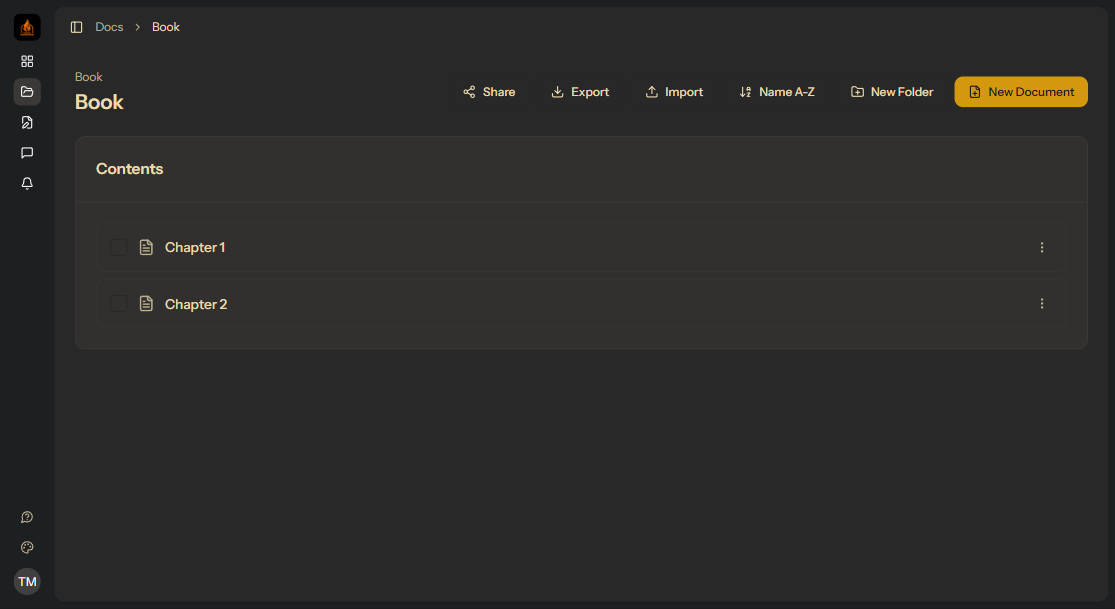Open the three-dot menu for Chapter 1
The height and width of the screenshot is (609, 1115).
(x=1042, y=247)
